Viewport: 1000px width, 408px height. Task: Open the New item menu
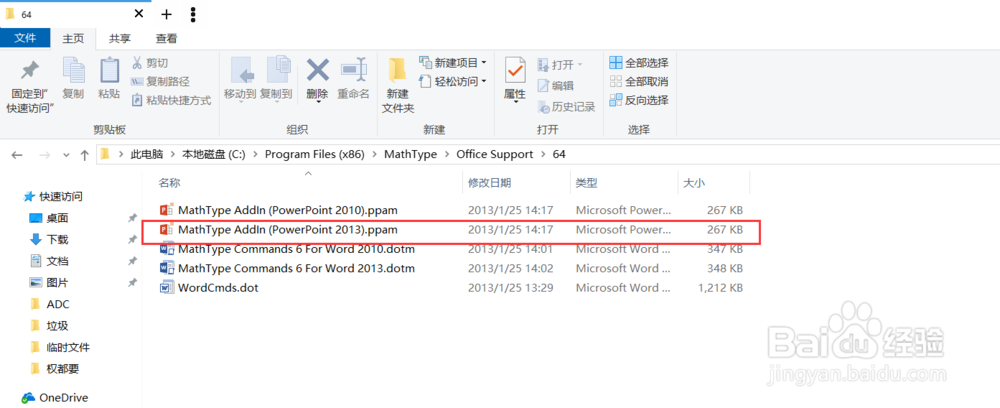pyautogui.click(x=452, y=62)
